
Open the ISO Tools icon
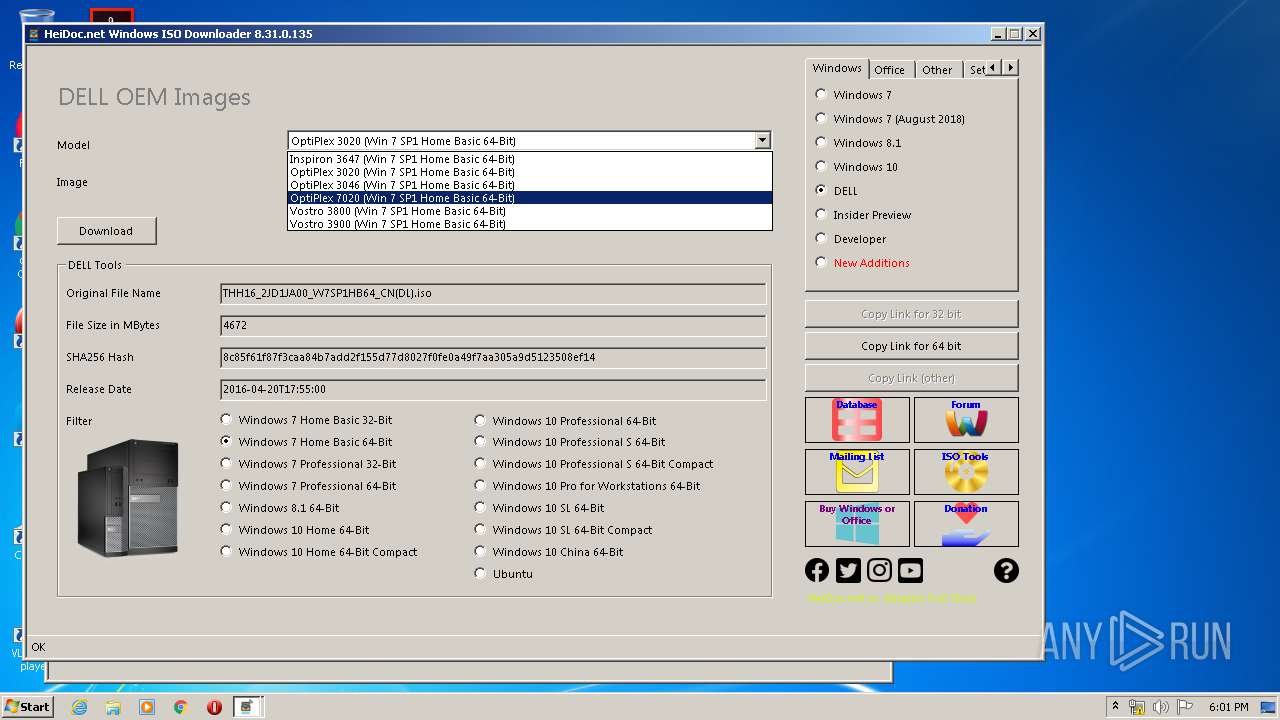tap(966, 472)
